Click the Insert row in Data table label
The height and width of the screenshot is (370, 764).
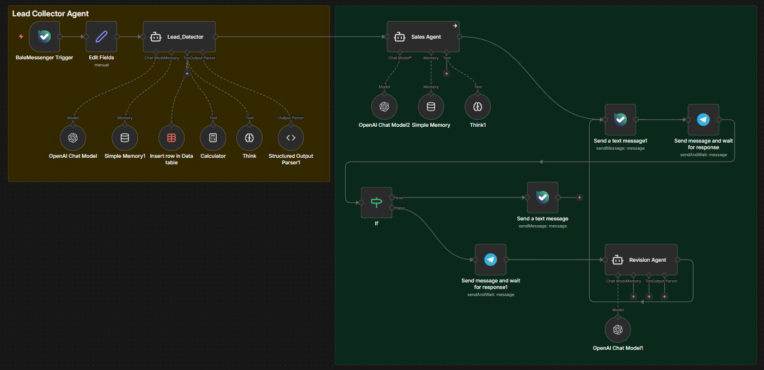171,159
